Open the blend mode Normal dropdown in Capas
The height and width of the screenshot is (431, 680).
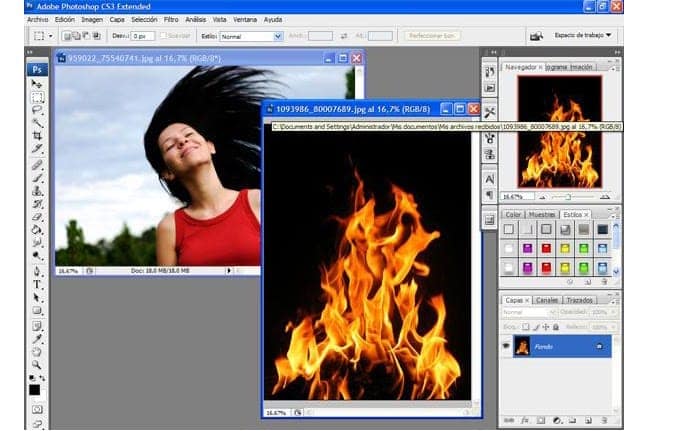click(x=526, y=312)
